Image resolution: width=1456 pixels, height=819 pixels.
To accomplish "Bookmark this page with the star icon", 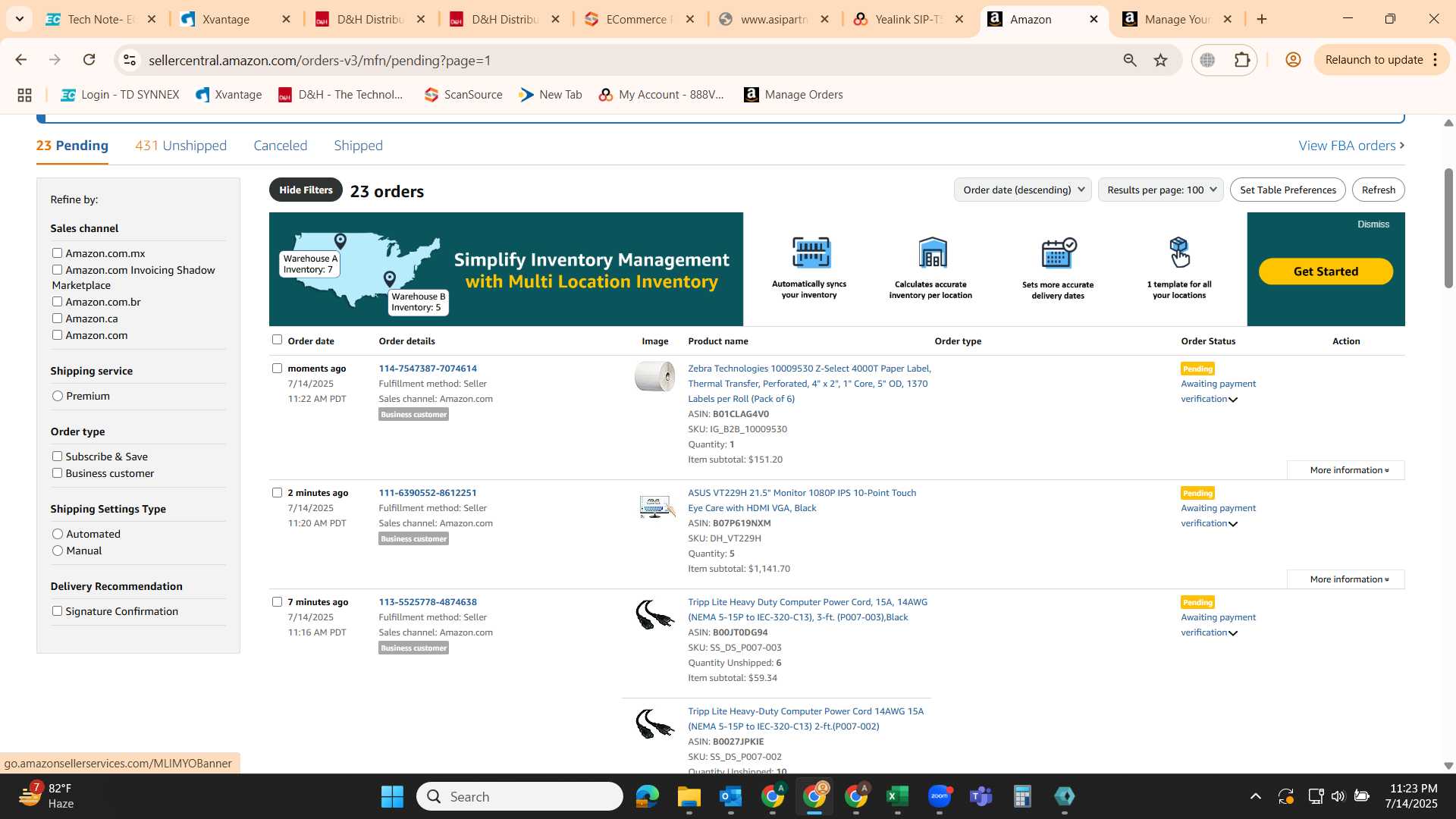I will (x=1161, y=60).
